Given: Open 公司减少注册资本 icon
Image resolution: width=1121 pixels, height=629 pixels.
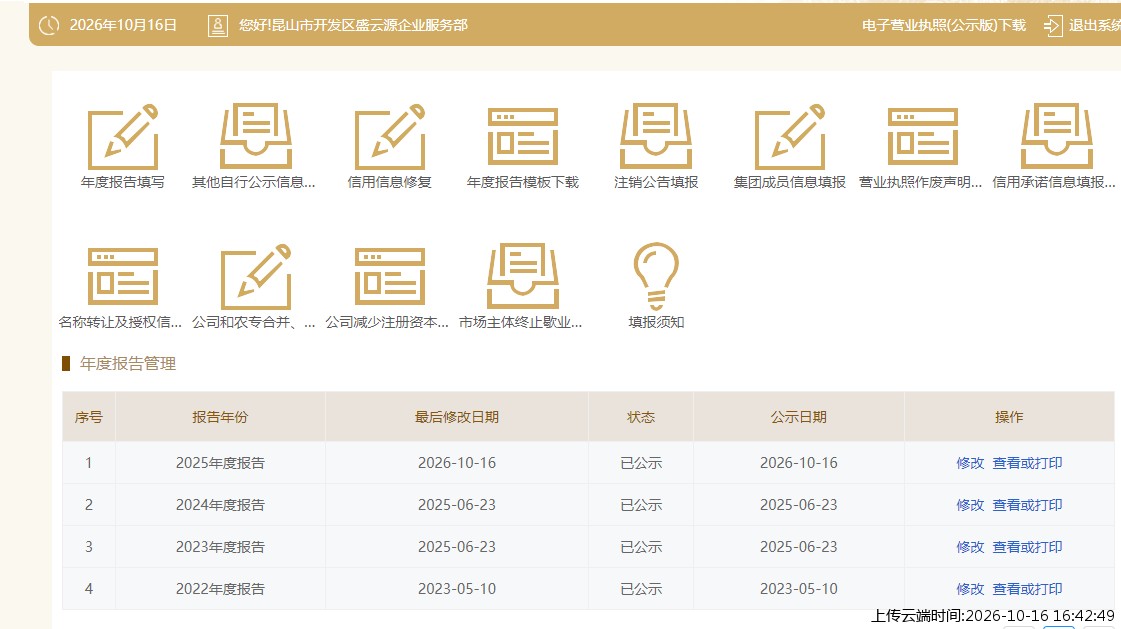Looking at the screenshot, I should click(x=390, y=277).
